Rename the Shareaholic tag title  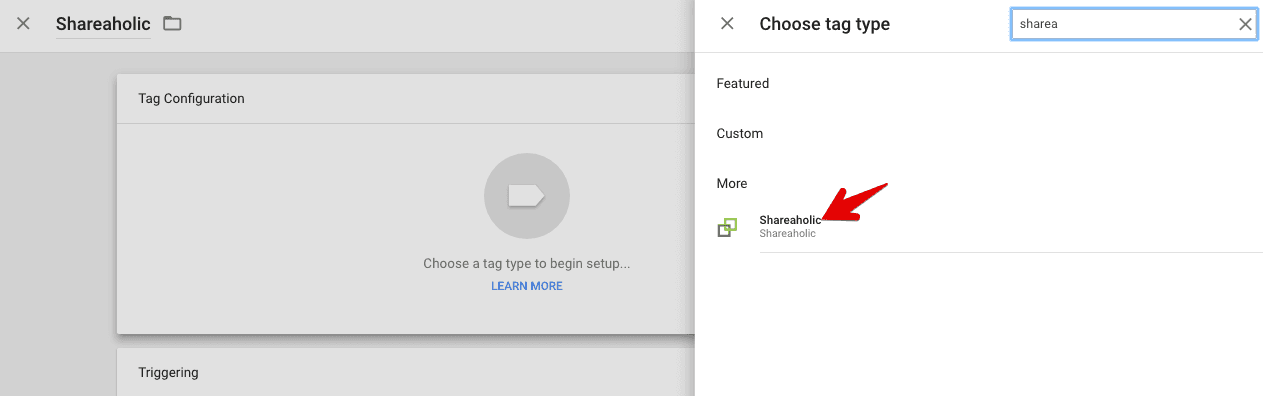click(103, 23)
